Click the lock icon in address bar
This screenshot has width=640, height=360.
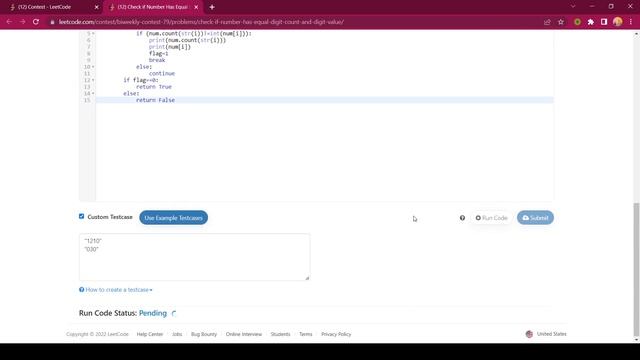52,22
